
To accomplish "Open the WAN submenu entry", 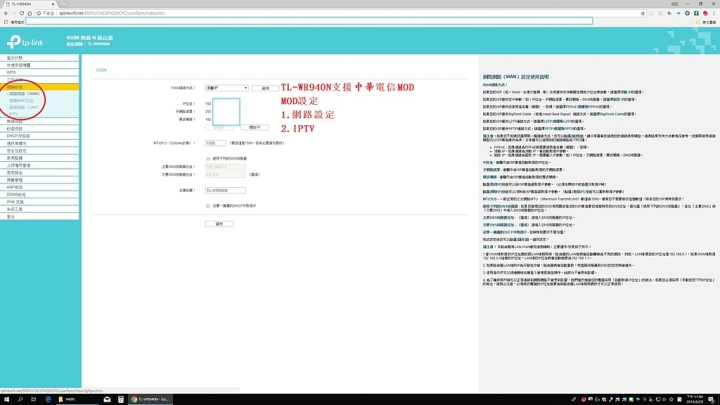I will click(x=25, y=94).
